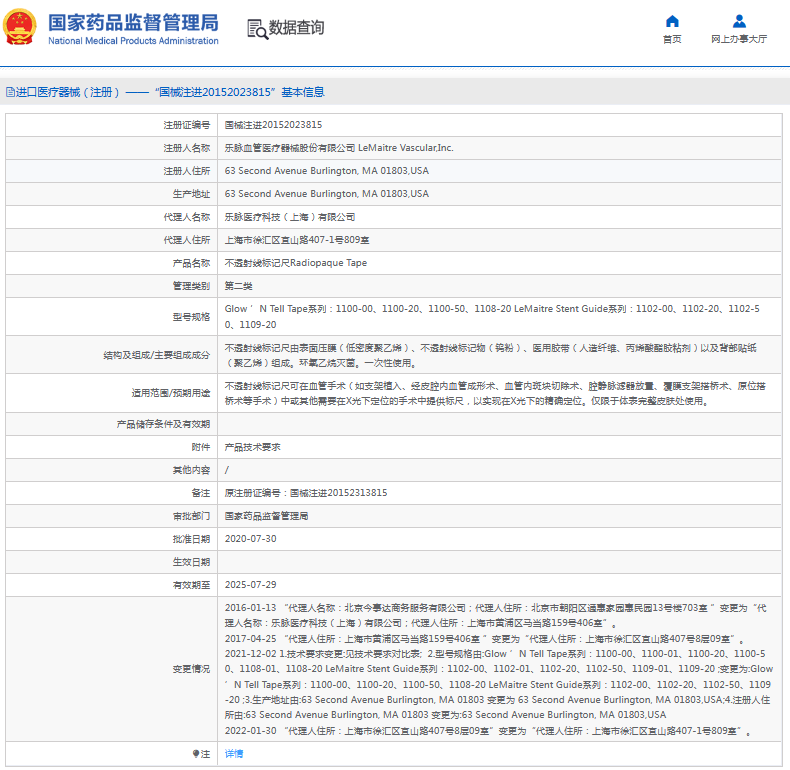This screenshot has width=790, height=770.
Task: Click 生产地址 address value cell
Action: 327,194
